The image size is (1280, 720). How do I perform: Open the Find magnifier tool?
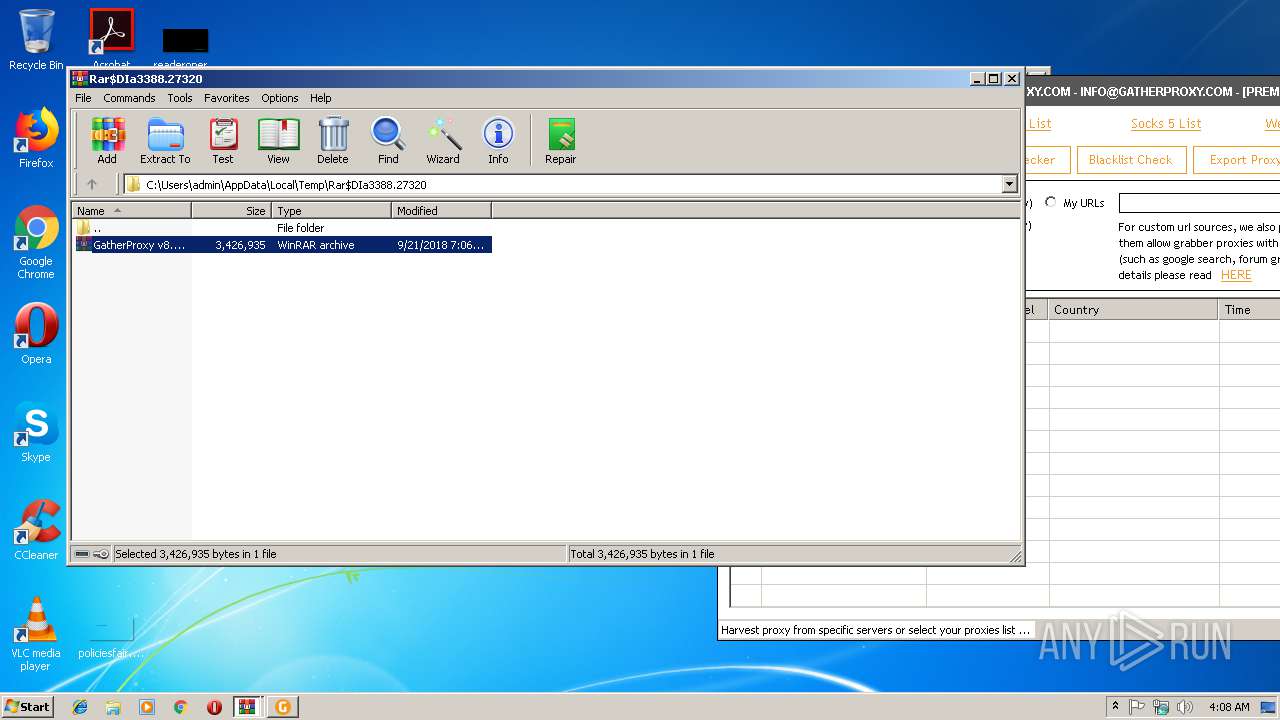coord(388,140)
